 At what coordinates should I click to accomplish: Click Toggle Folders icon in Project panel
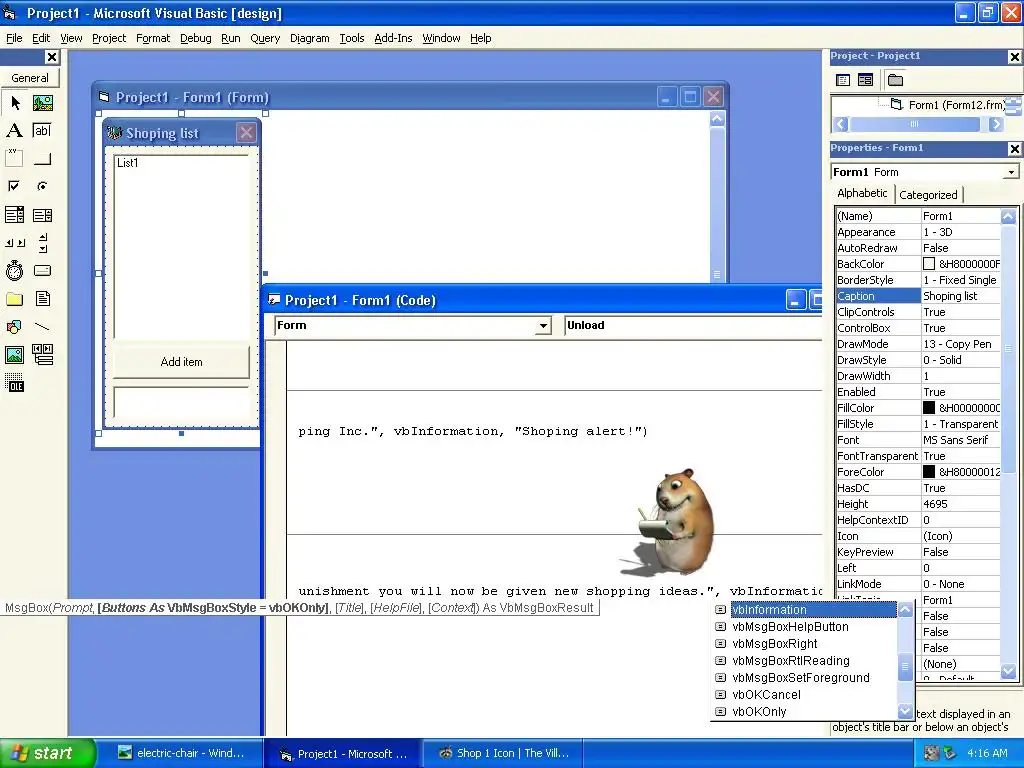[x=895, y=80]
